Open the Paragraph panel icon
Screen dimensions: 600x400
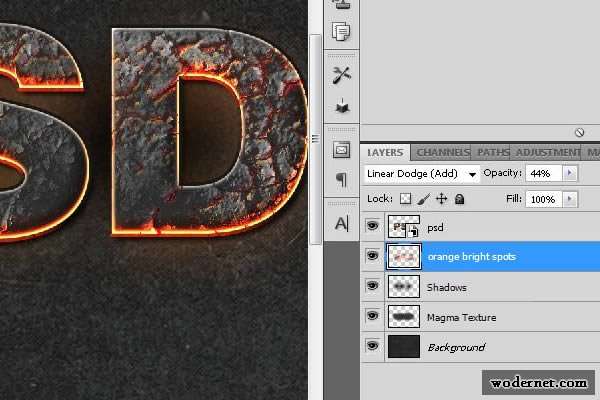tap(341, 180)
